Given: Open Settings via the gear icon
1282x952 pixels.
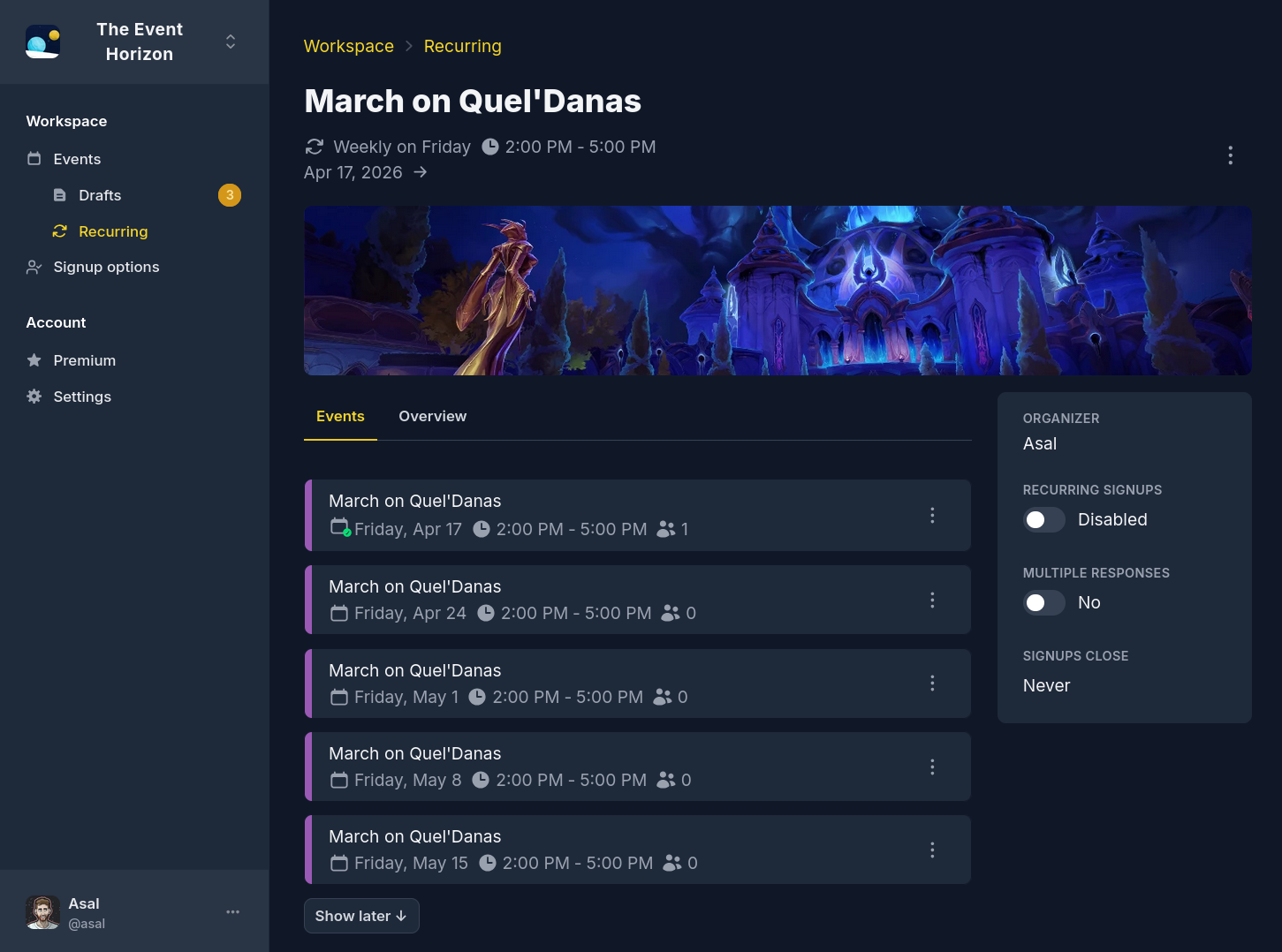Looking at the screenshot, I should tap(34, 396).
